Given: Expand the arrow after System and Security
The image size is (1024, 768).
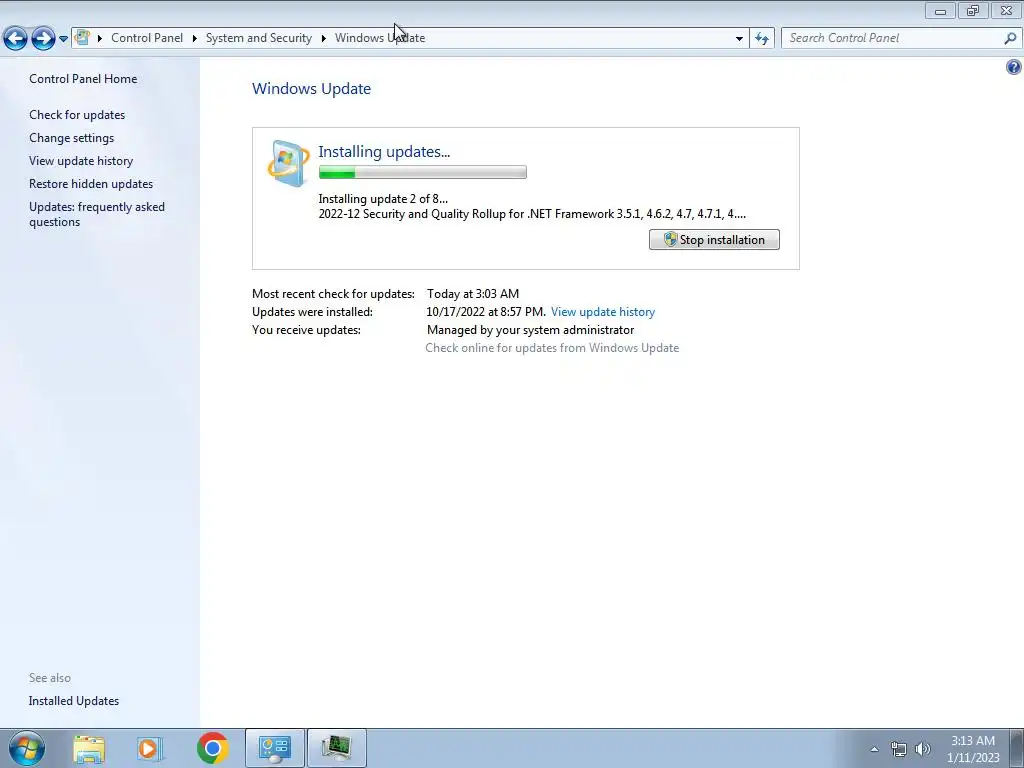Looking at the screenshot, I should [x=323, y=38].
